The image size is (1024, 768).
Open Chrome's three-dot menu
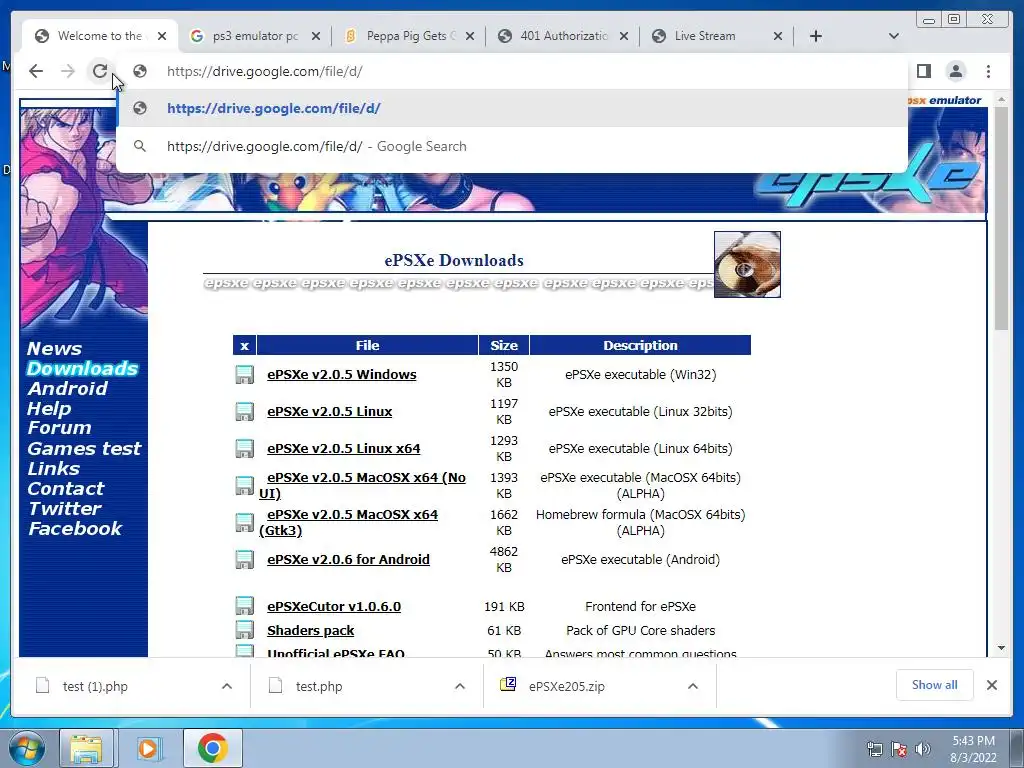pyautogui.click(x=988, y=71)
